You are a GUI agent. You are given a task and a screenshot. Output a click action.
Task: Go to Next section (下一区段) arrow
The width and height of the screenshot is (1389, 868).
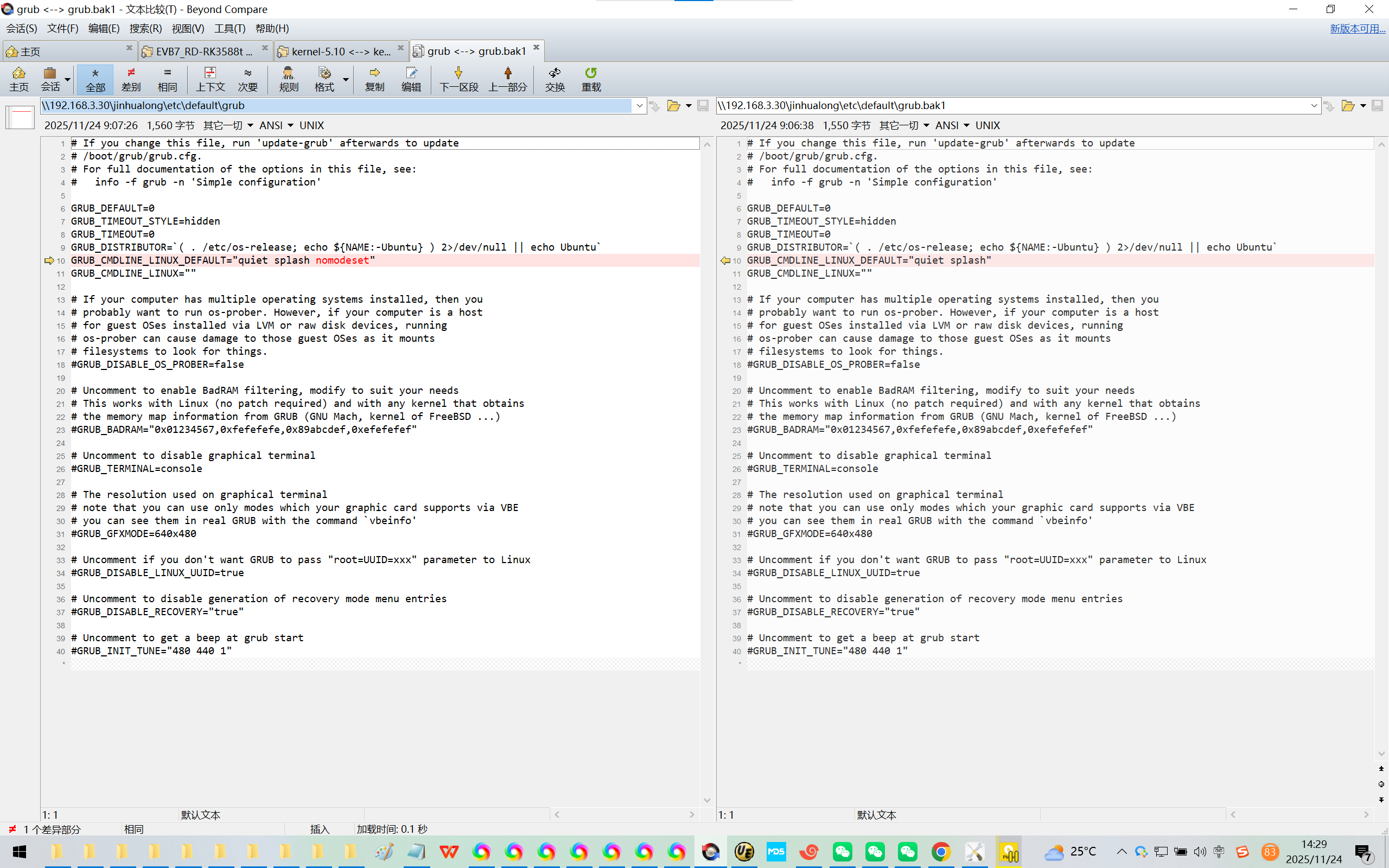pos(458,73)
